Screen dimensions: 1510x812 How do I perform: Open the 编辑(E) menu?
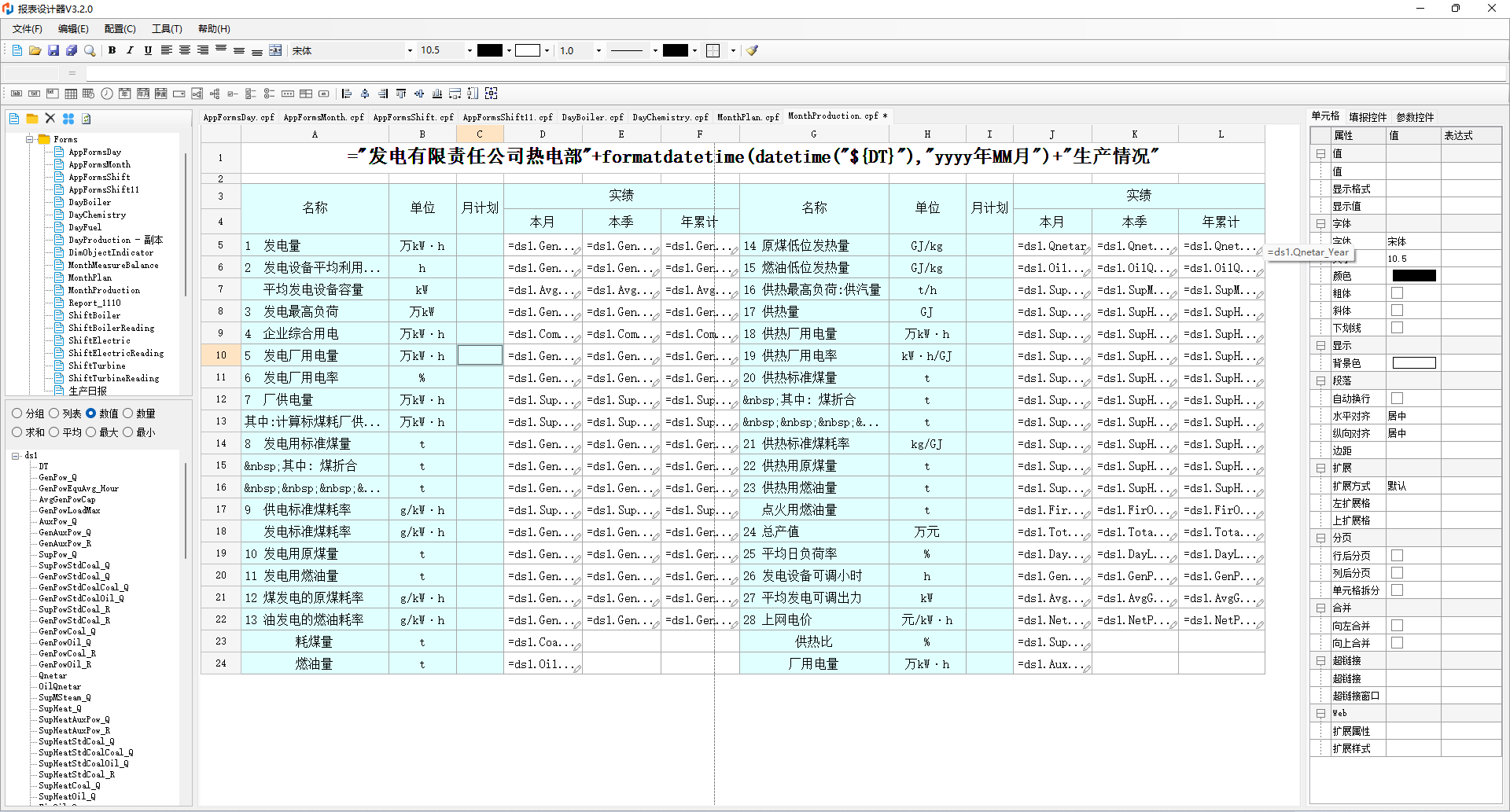click(73, 29)
